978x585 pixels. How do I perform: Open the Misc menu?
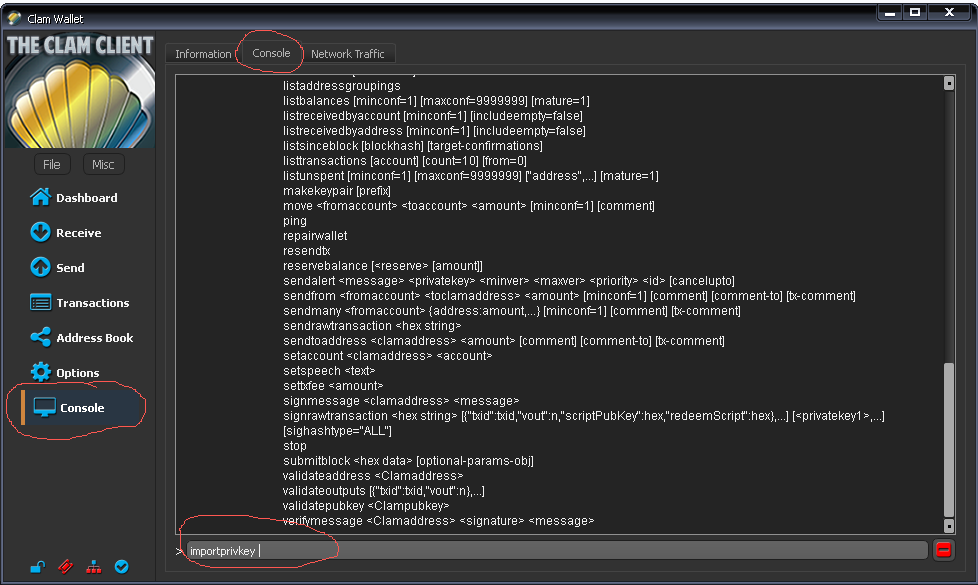coord(103,164)
